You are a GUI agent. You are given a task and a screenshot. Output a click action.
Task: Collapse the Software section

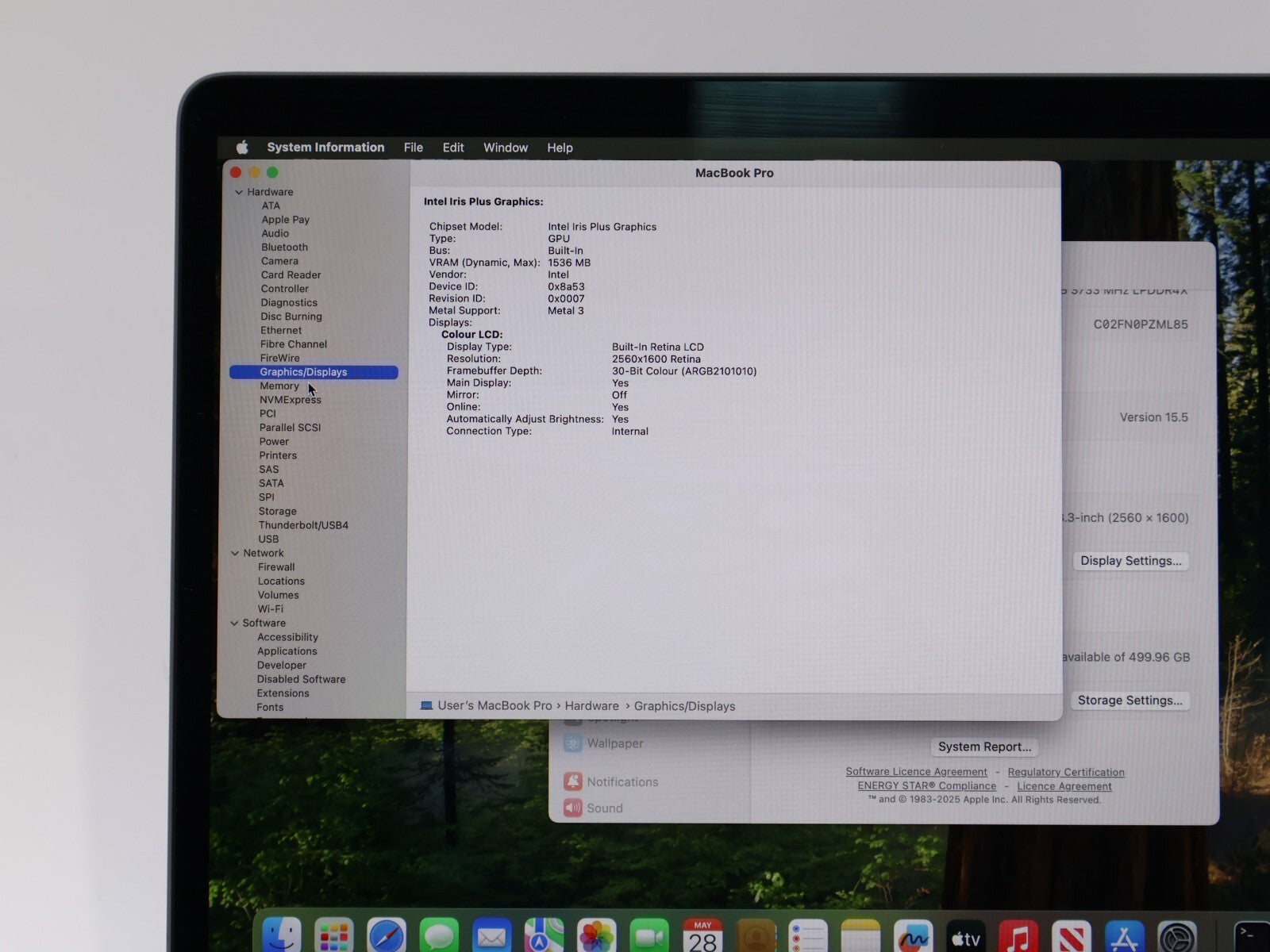tap(234, 623)
